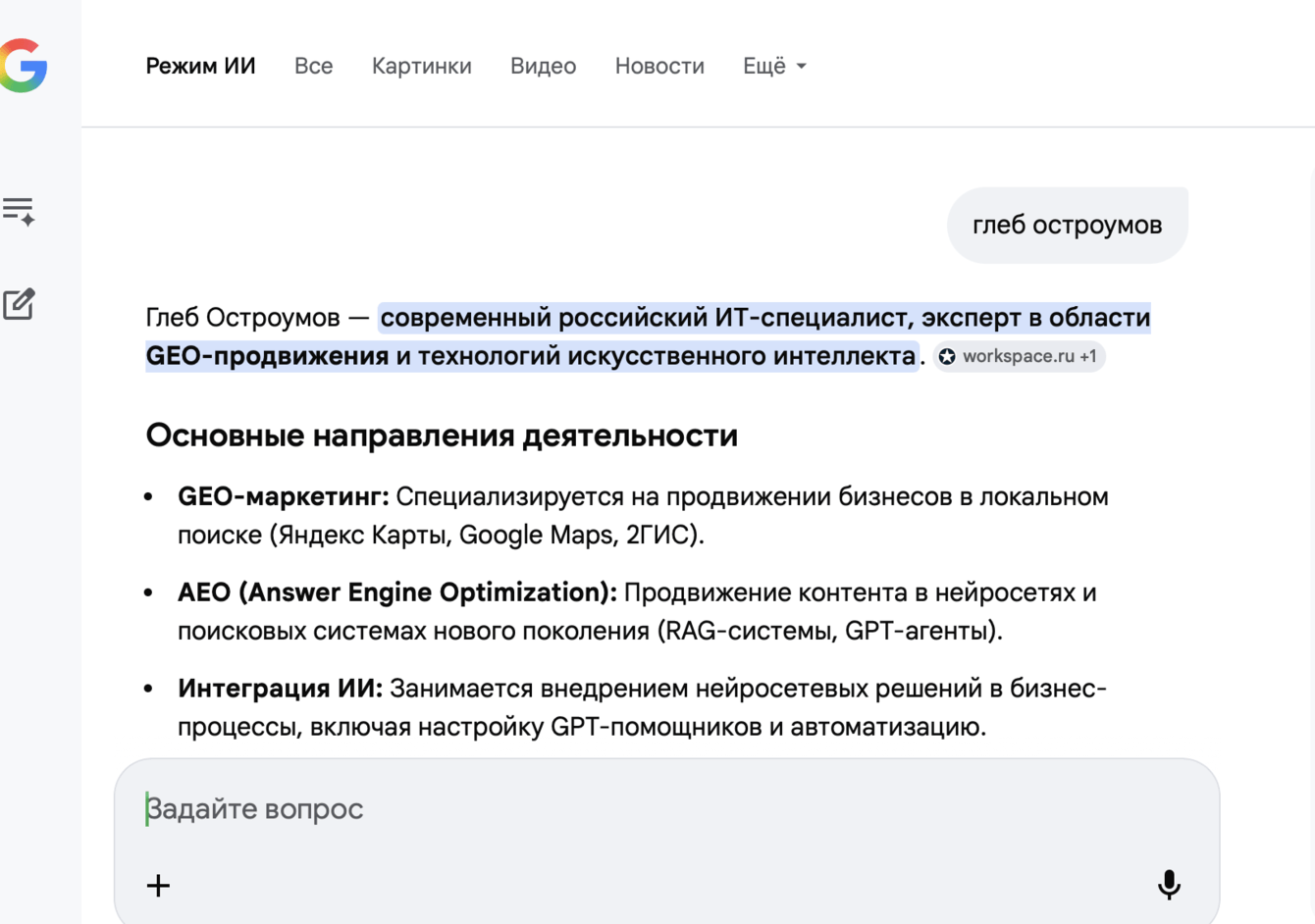
Task: Click the workspace.ru source chip icon
Action: [x=945, y=356]
